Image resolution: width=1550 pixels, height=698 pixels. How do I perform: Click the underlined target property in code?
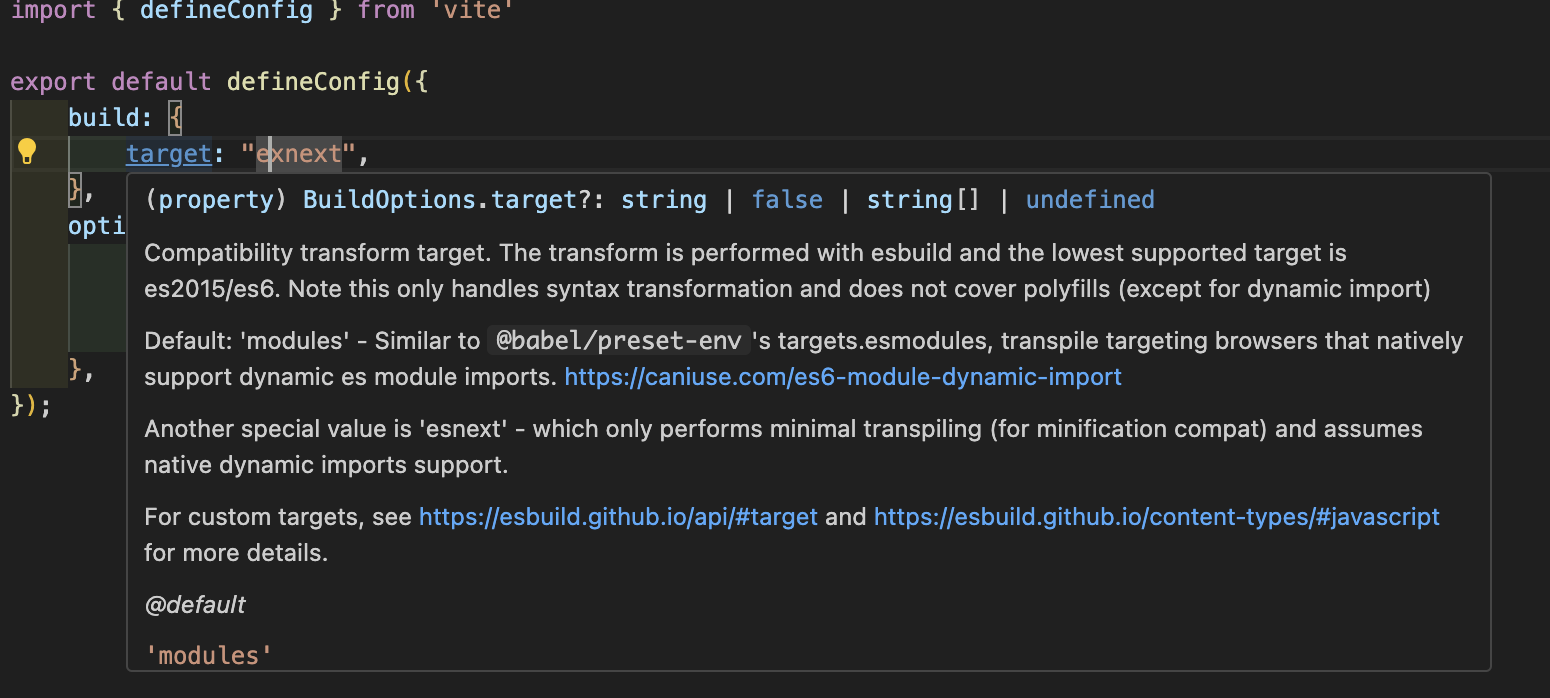point(168,154)
